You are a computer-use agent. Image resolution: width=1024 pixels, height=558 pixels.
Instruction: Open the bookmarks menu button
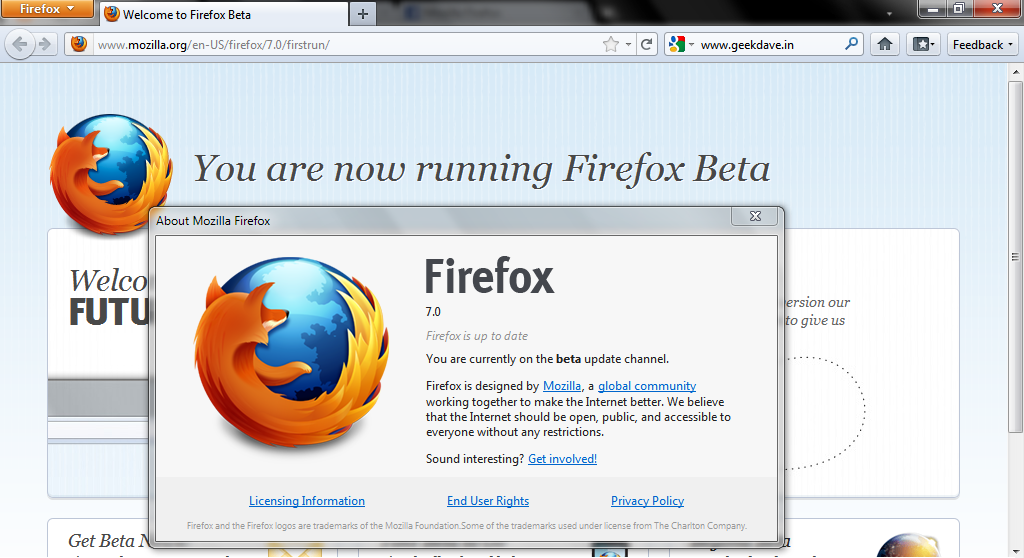tap(923, 44)
